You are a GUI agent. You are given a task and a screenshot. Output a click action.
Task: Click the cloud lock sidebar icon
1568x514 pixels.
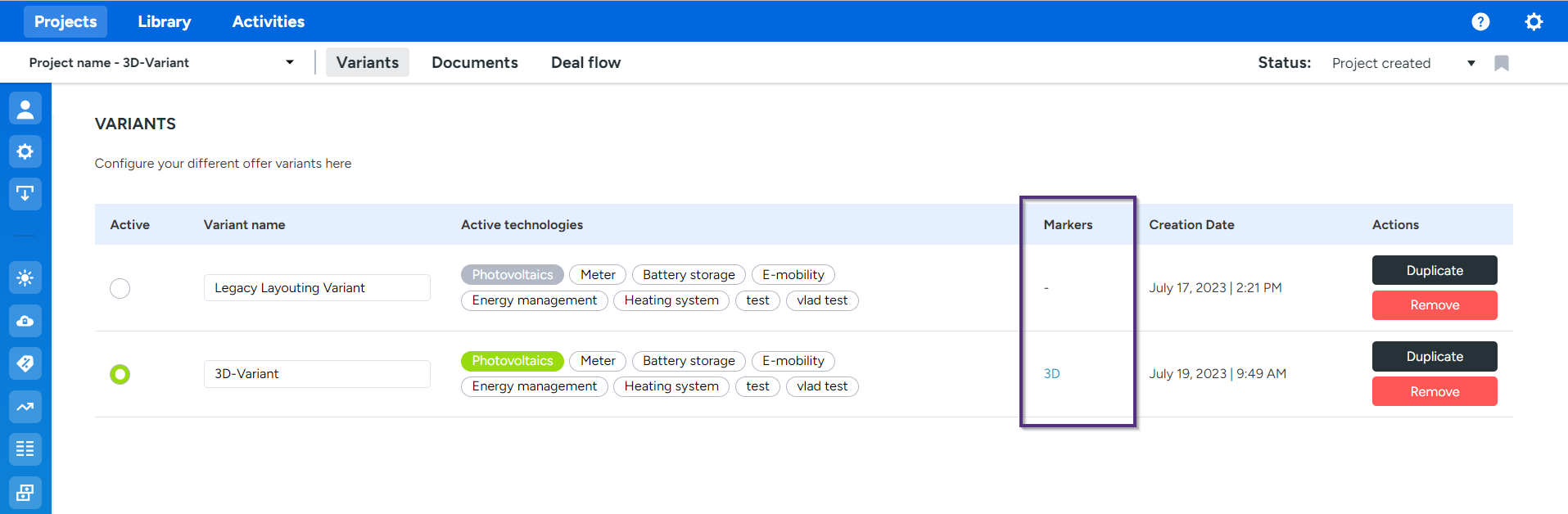[x=25, y=321]
